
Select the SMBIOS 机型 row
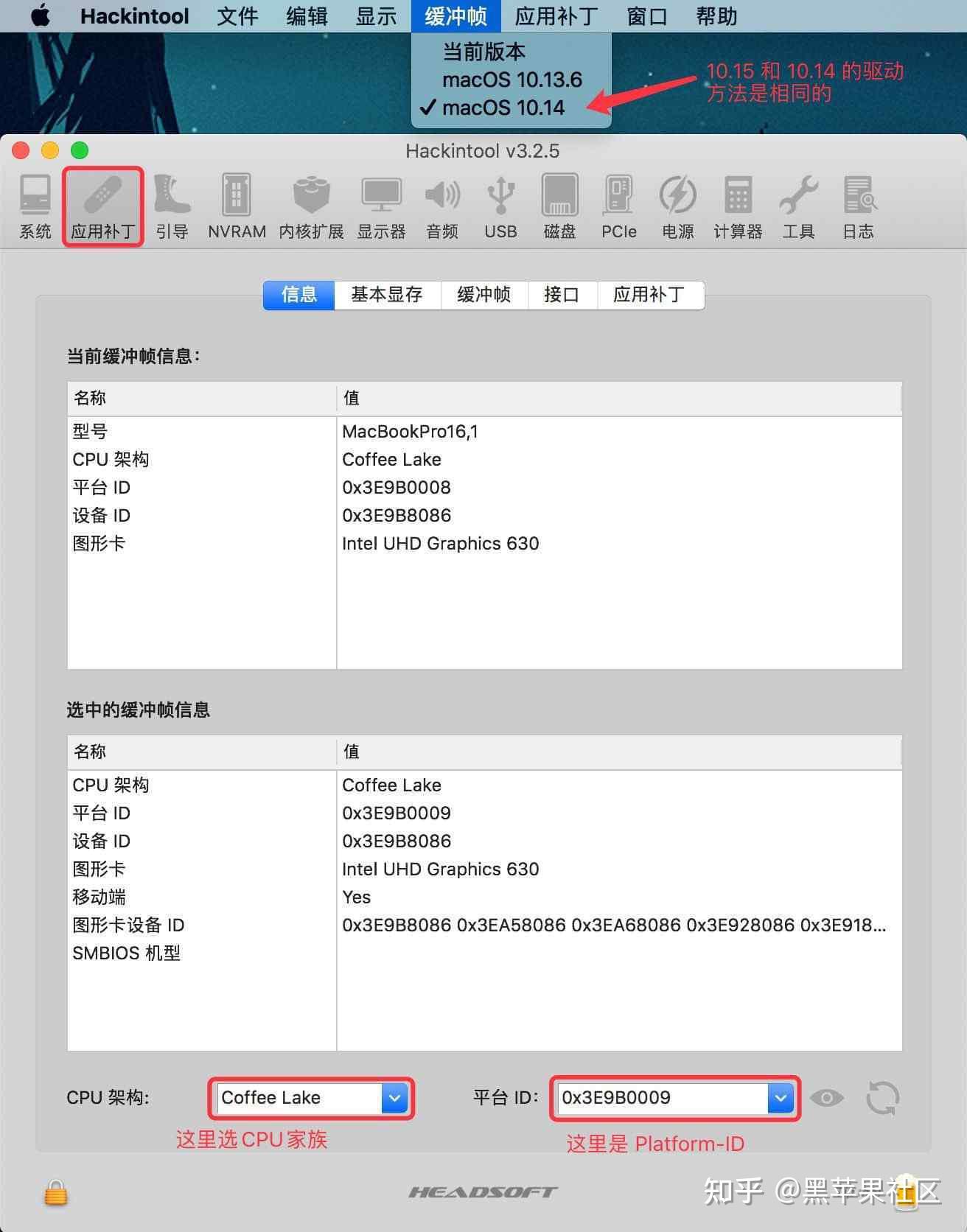484,953
